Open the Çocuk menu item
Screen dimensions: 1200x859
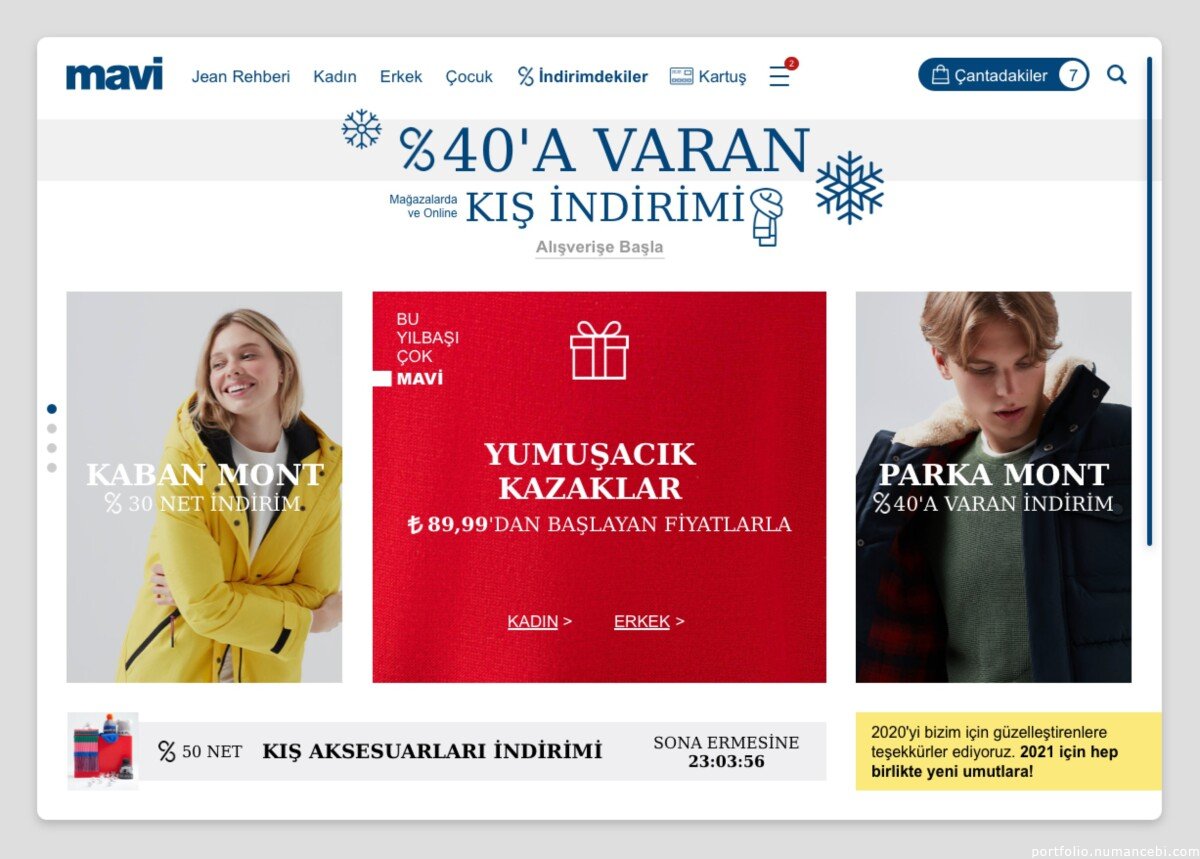(x=469, y=76)
